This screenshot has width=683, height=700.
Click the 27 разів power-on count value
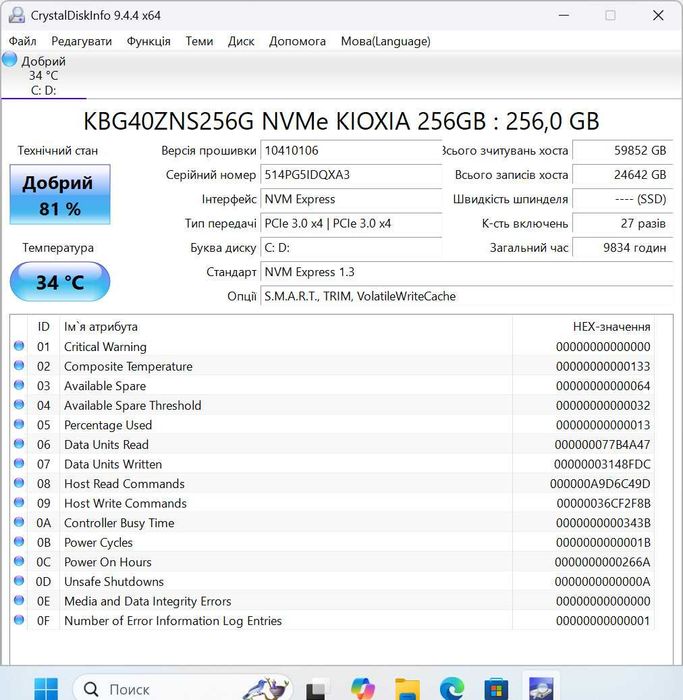(x=622, y=223)
